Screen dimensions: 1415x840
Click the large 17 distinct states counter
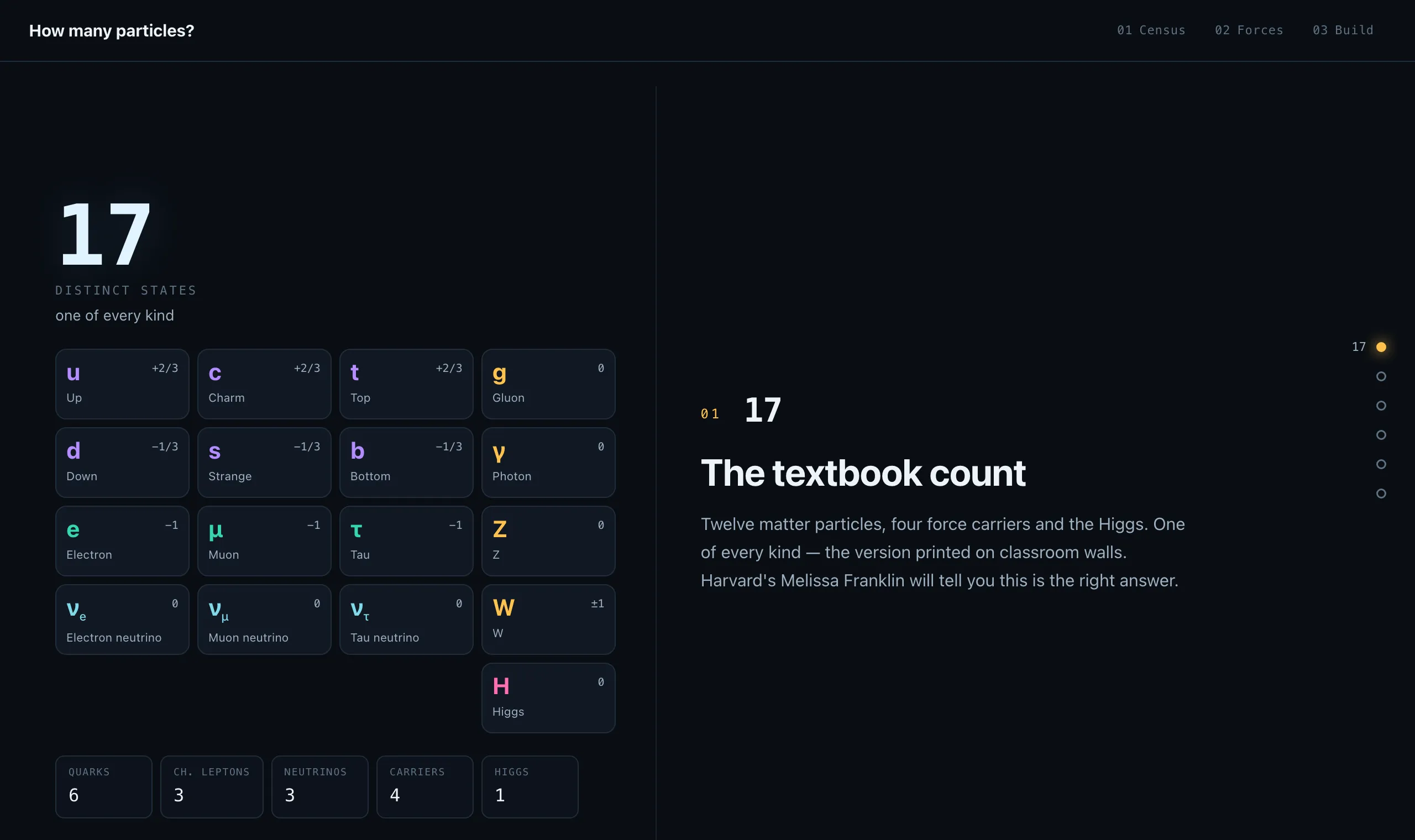click(x=105, y=234)
